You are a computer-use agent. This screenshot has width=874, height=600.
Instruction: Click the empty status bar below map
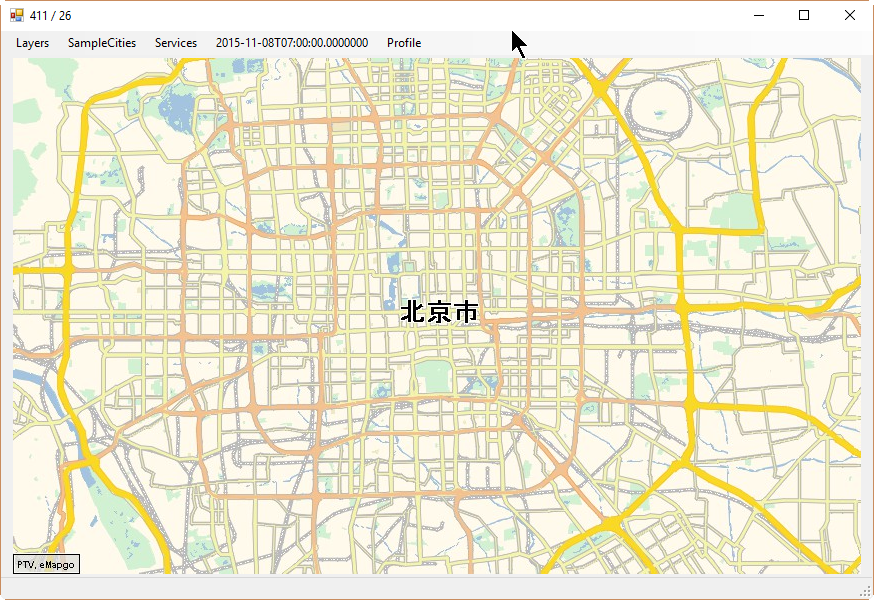click(x=436, y=587)
